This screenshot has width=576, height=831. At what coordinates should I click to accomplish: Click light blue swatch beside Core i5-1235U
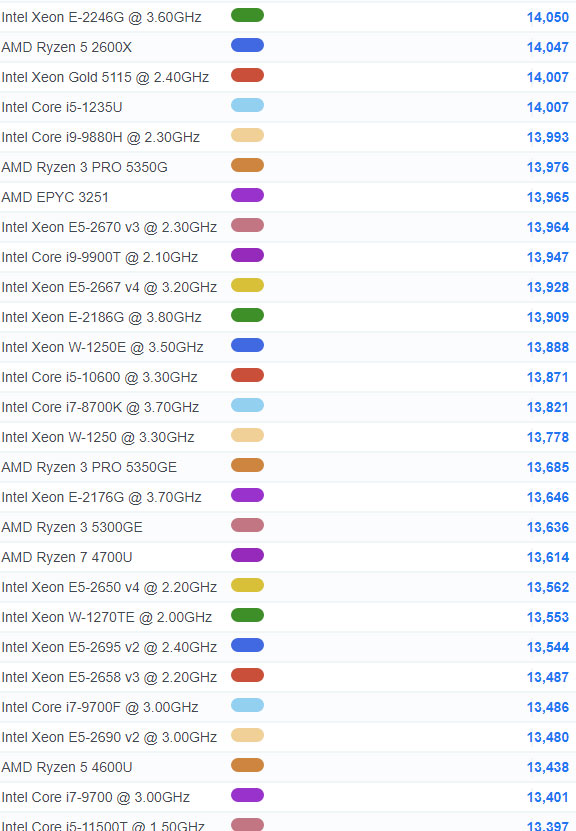(x=247, y=105)
